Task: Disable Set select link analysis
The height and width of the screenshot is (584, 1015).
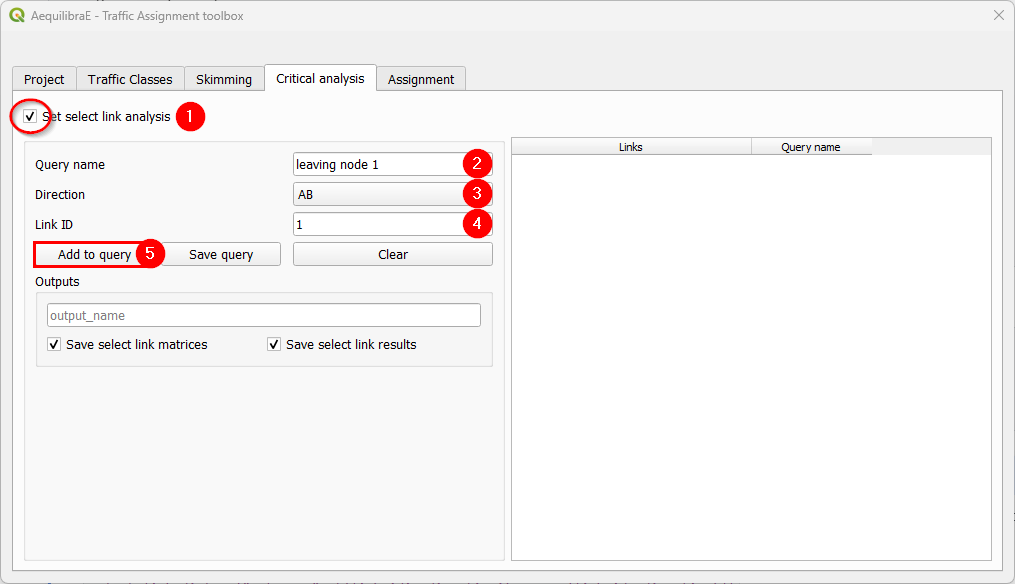Action: [x=29, y=115]
